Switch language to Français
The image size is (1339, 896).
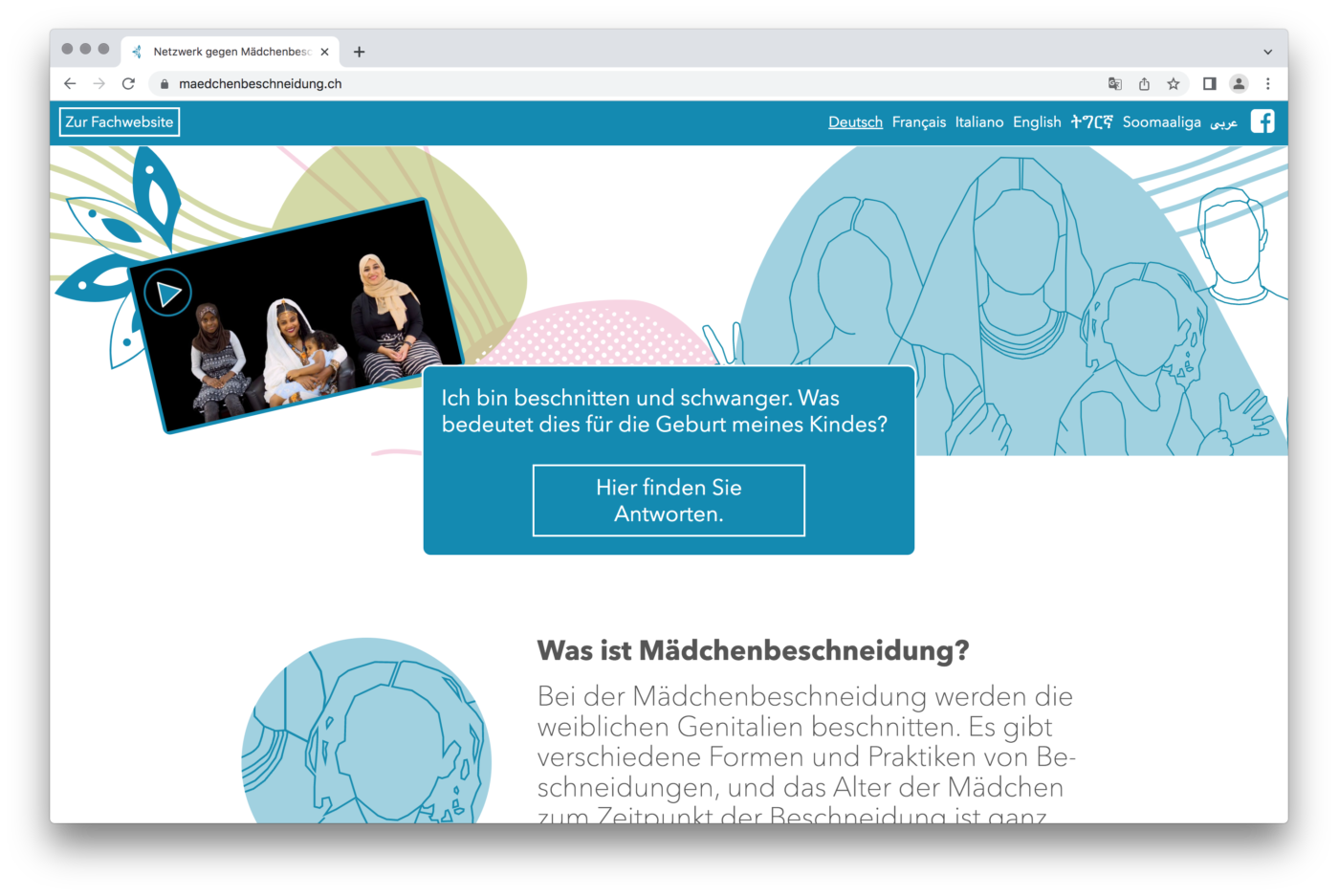(x=919, y=122)
